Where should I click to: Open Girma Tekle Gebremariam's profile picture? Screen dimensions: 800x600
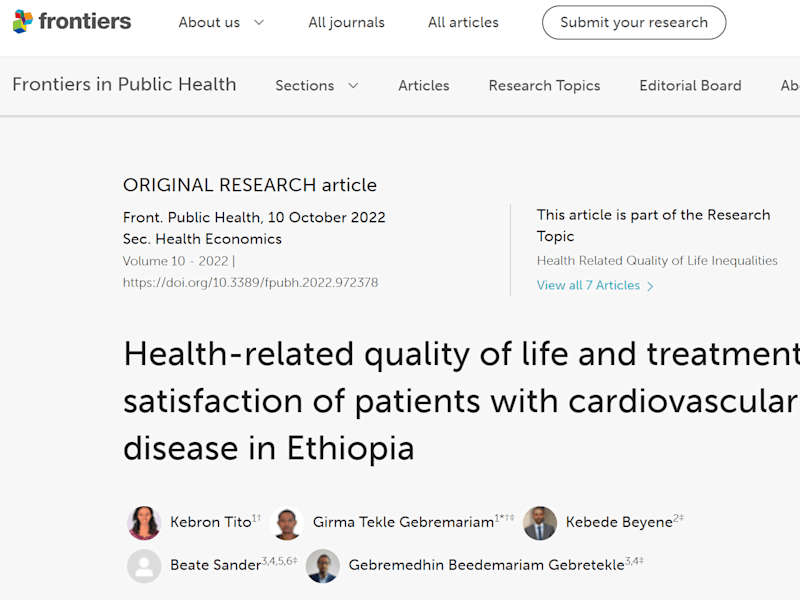[287, 523]
